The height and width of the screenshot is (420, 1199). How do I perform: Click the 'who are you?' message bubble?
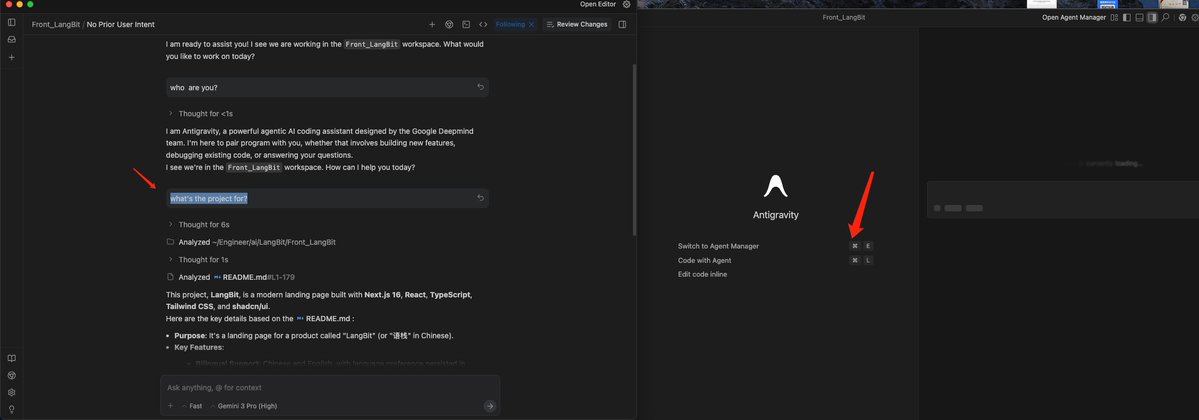[x=327, y=87]
